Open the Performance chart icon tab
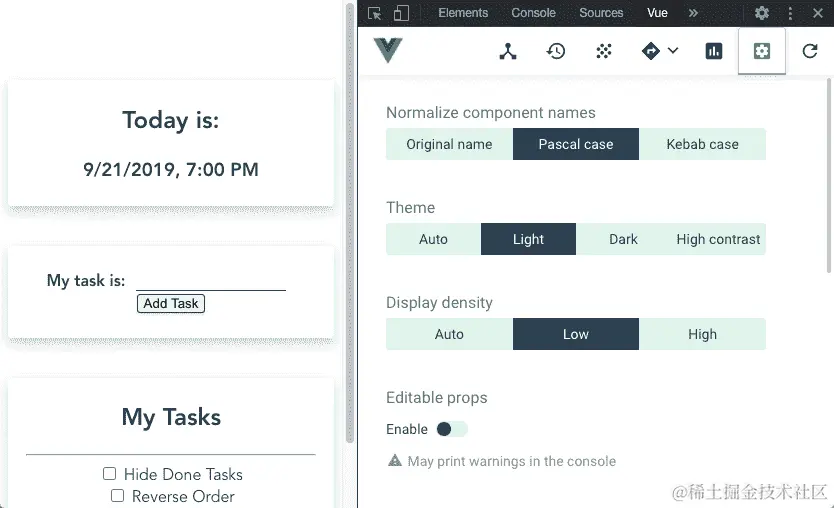This screenshot has width=834, height=508. pyautogui.click(x=714, y=51)
